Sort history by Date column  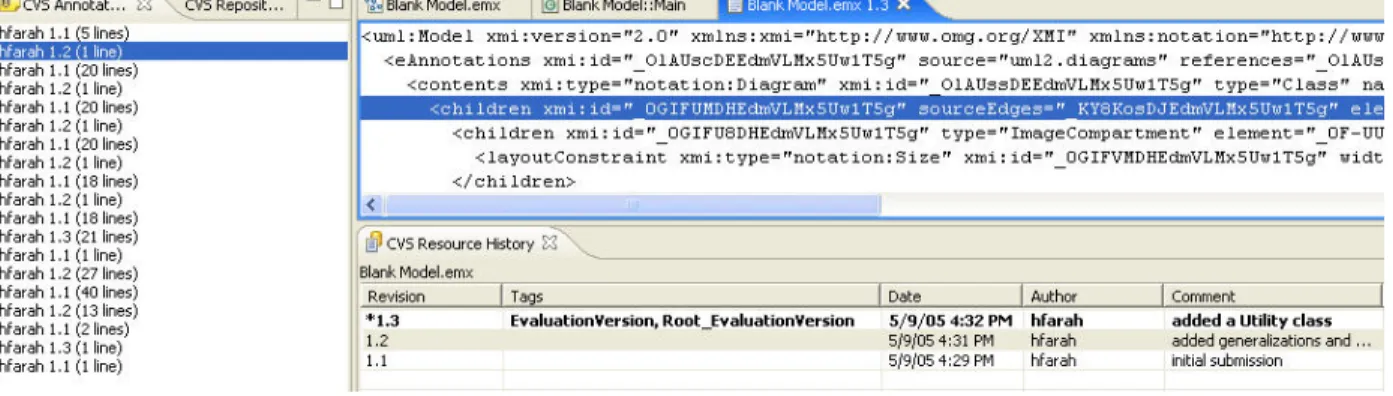952,296
